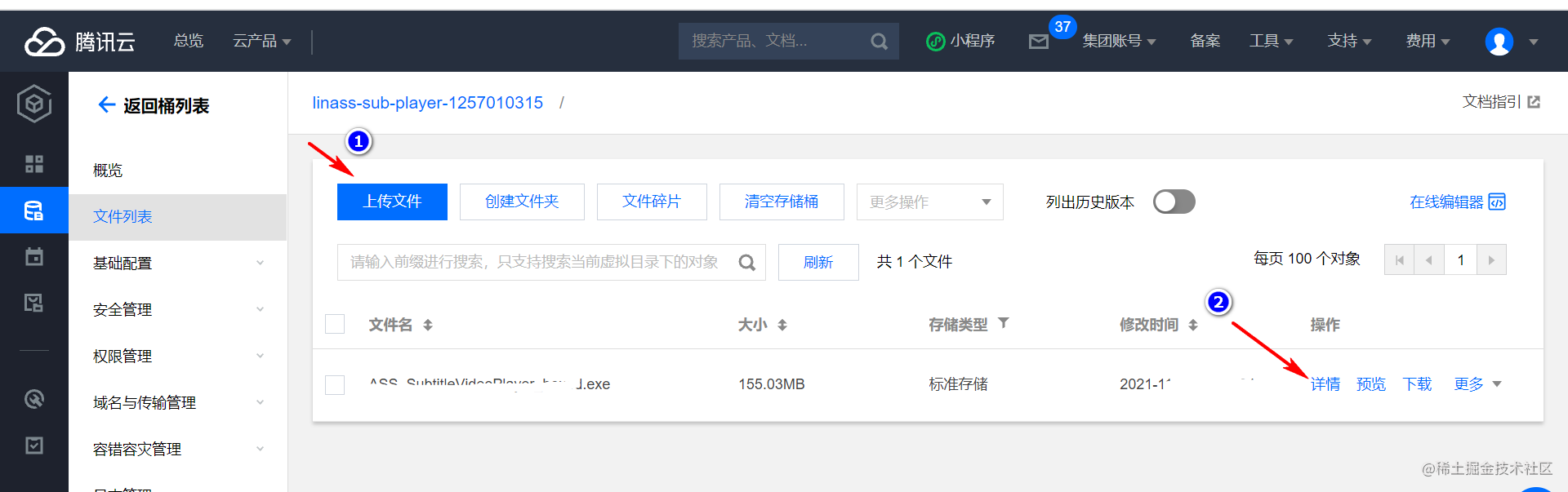Viewport: 1568px width, 492px height.
Task: Sort by modified time using sort arrows
Action: click(1193, 325)
